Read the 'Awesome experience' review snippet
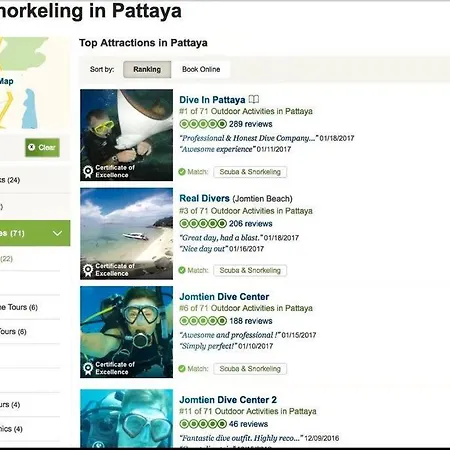The width and height of the screenshot is (450, 450). tap(218, 149)
